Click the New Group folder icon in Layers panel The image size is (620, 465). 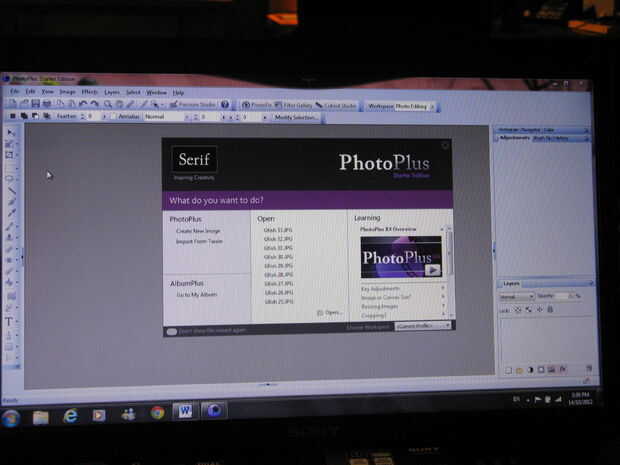pyautogui.click(x=520, y=370)
